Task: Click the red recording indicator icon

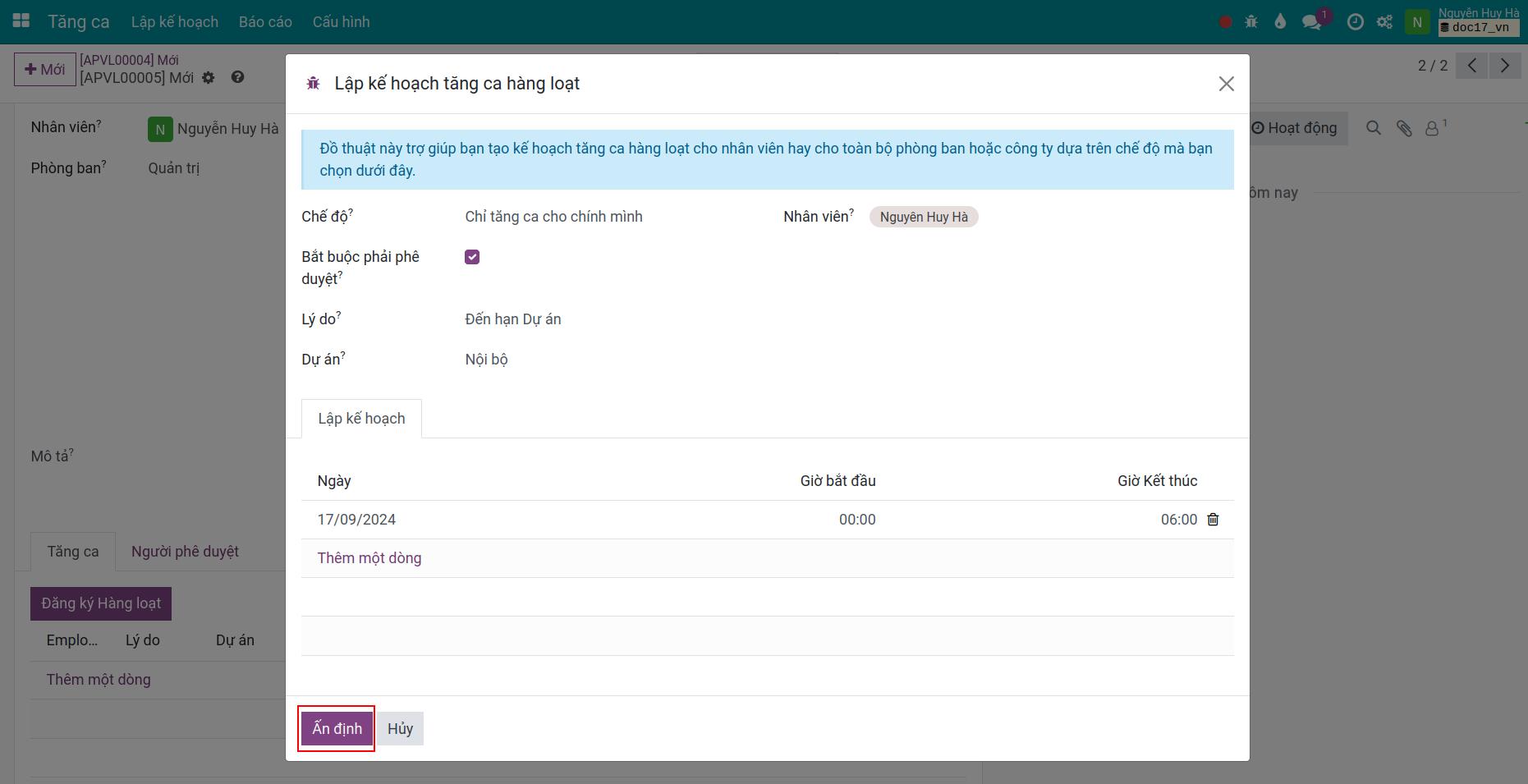Action: 1225,22
